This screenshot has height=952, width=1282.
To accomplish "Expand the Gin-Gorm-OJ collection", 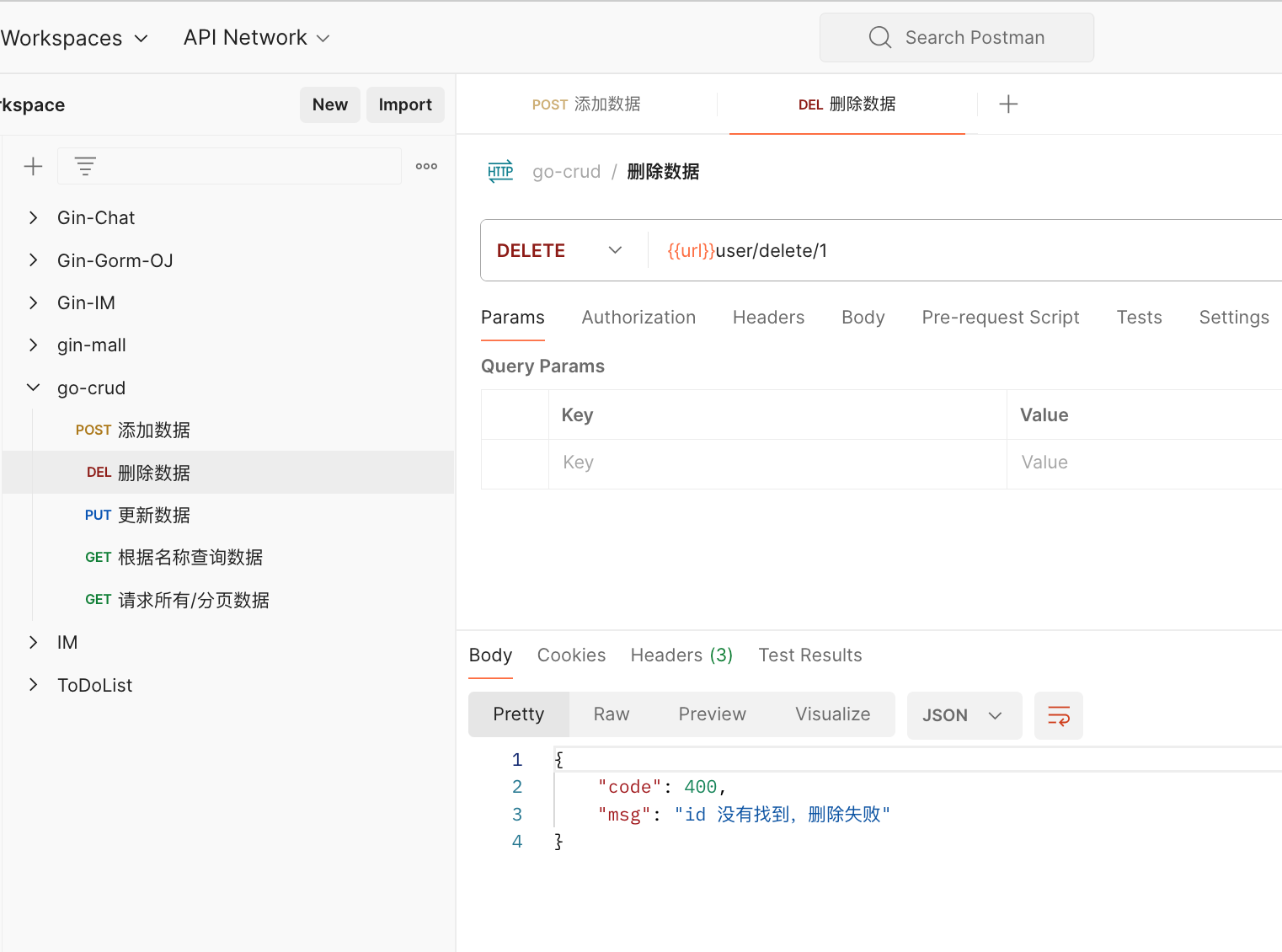I will tap(33, 260).
